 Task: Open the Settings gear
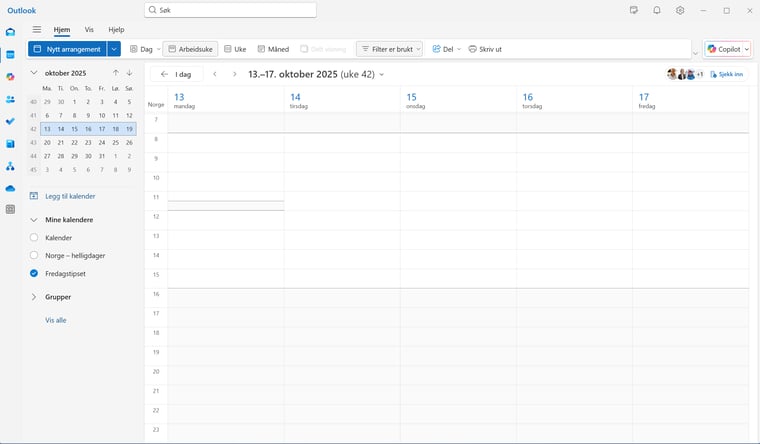click(x=680, y=10)
